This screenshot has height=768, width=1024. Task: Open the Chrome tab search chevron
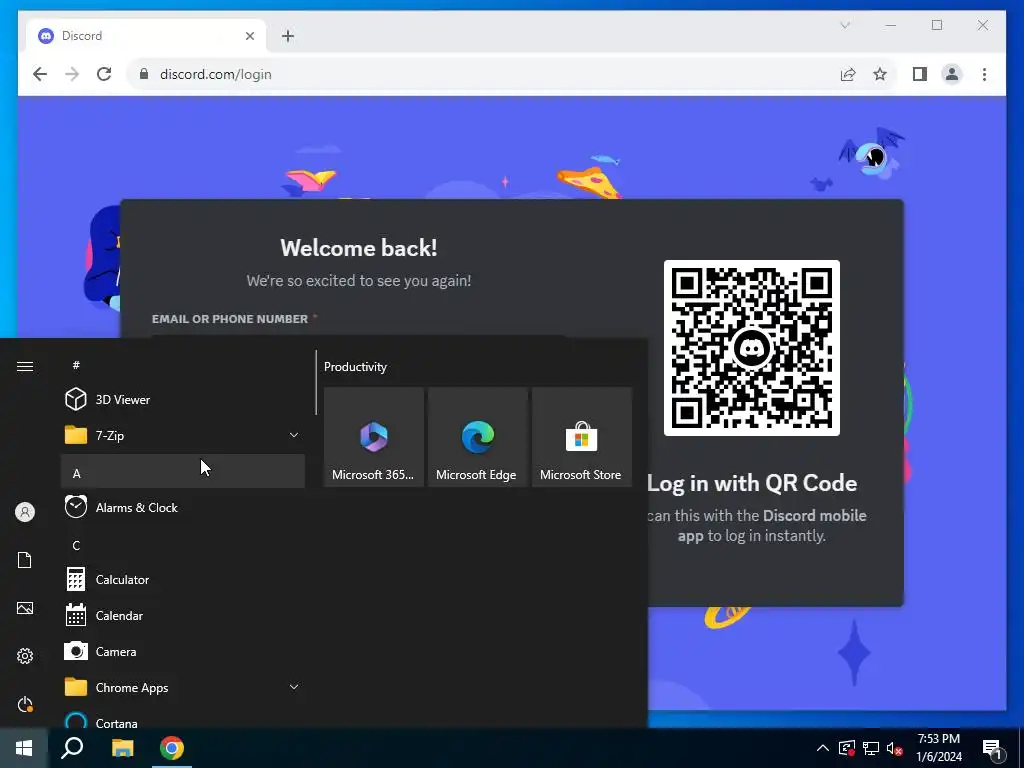tap(845, 25)
